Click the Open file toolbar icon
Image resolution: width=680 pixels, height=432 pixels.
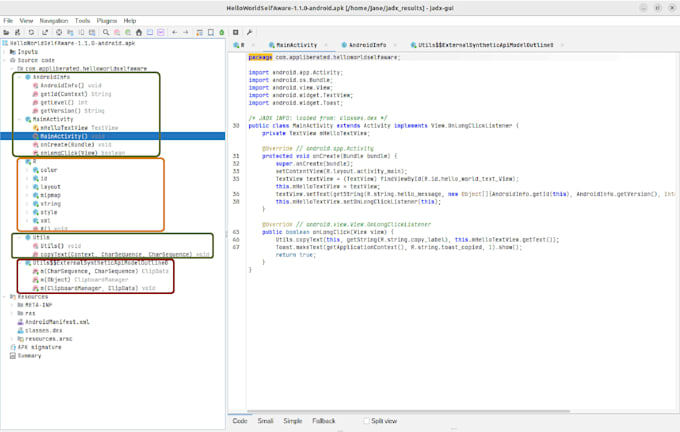6,33
